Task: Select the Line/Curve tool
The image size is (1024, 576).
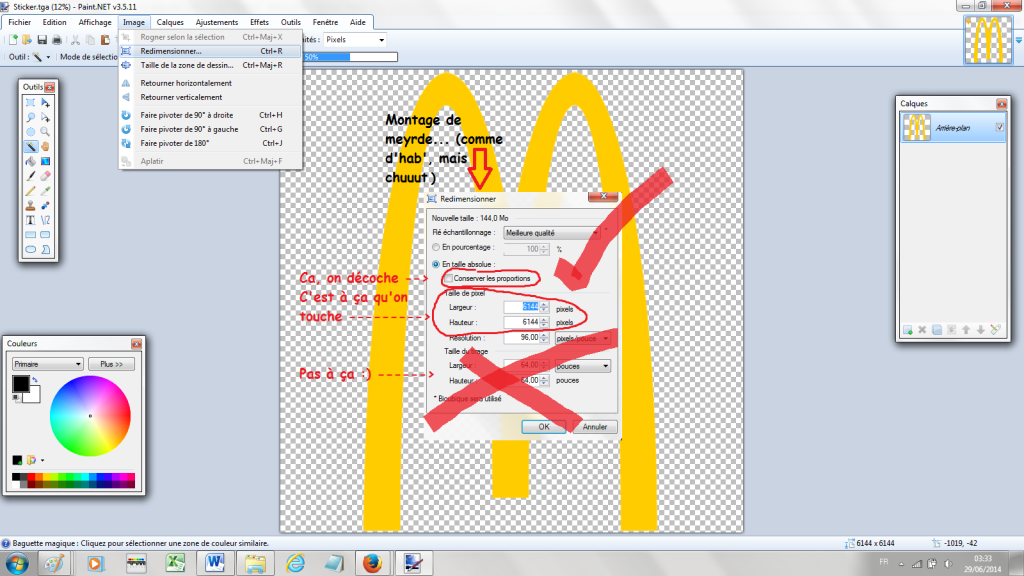Action: (x=45, y=220)
